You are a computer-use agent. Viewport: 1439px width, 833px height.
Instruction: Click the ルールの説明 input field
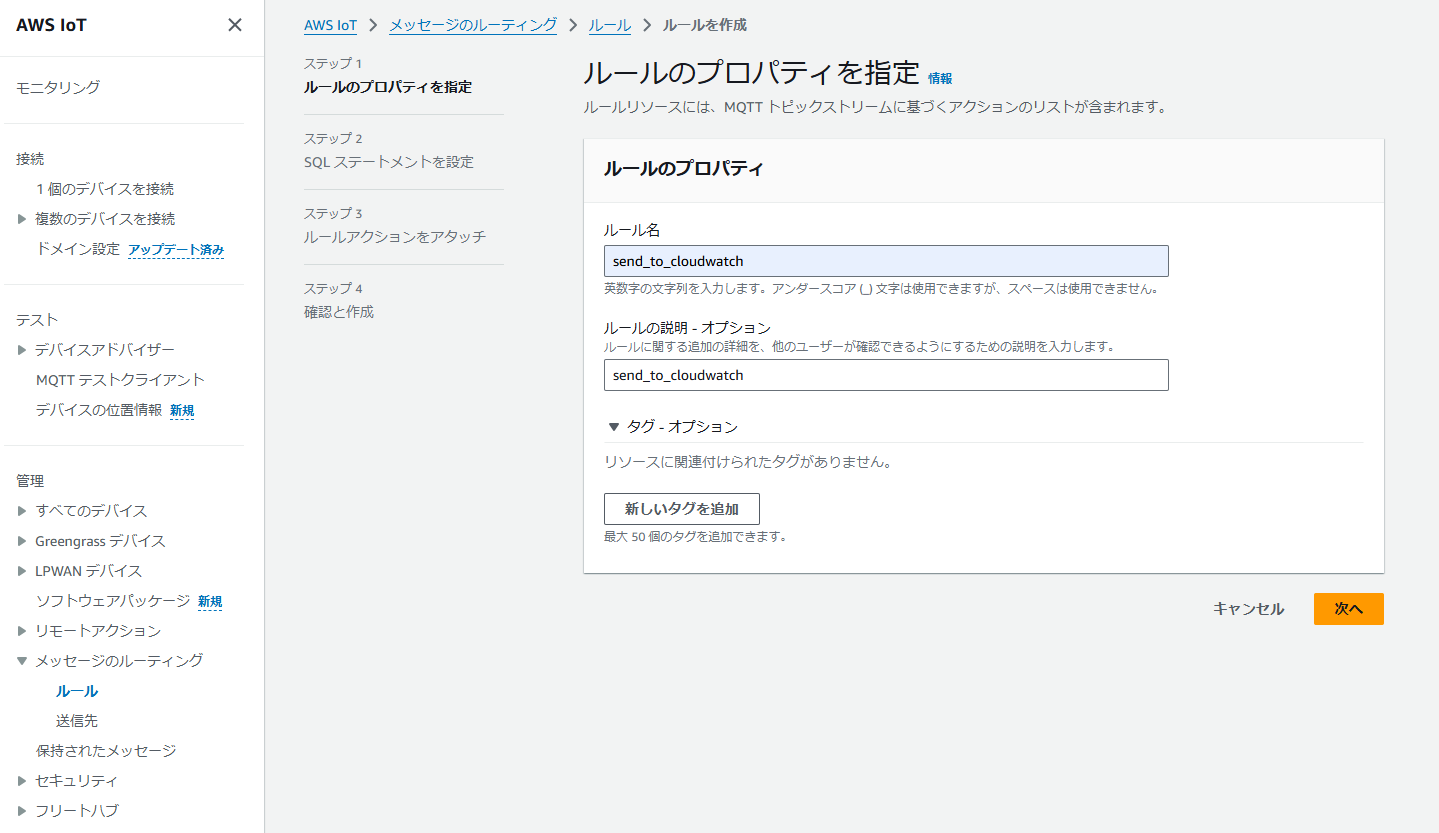coord(886,375)
